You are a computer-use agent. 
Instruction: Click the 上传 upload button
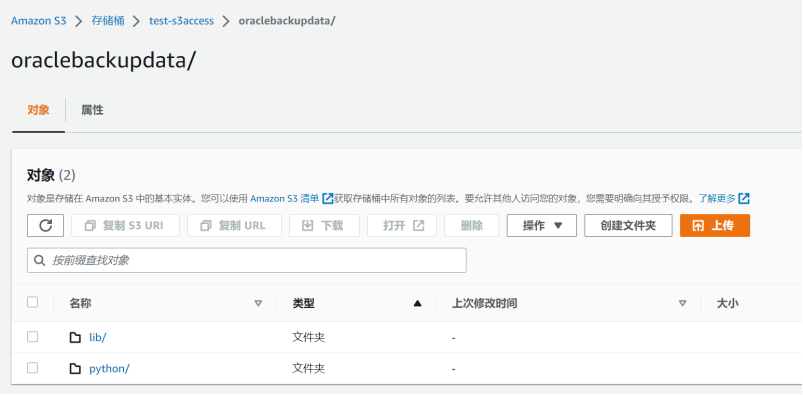click(x=715, y=225)
